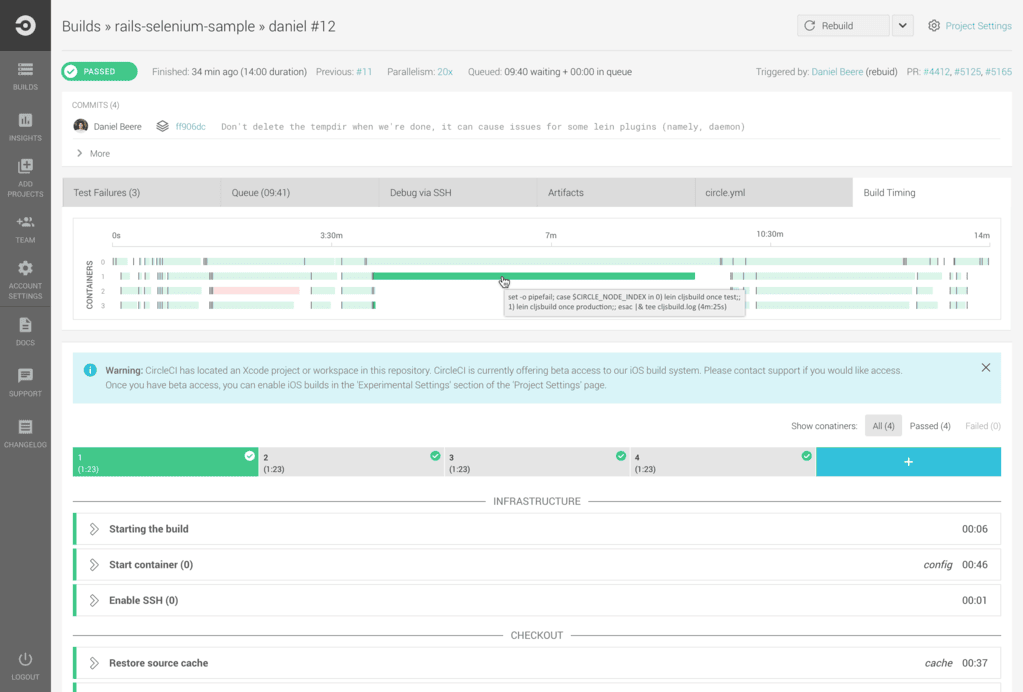Click the Logout power icon
1023x692 pixels.
pyautogui.click(x=25, y=665)
